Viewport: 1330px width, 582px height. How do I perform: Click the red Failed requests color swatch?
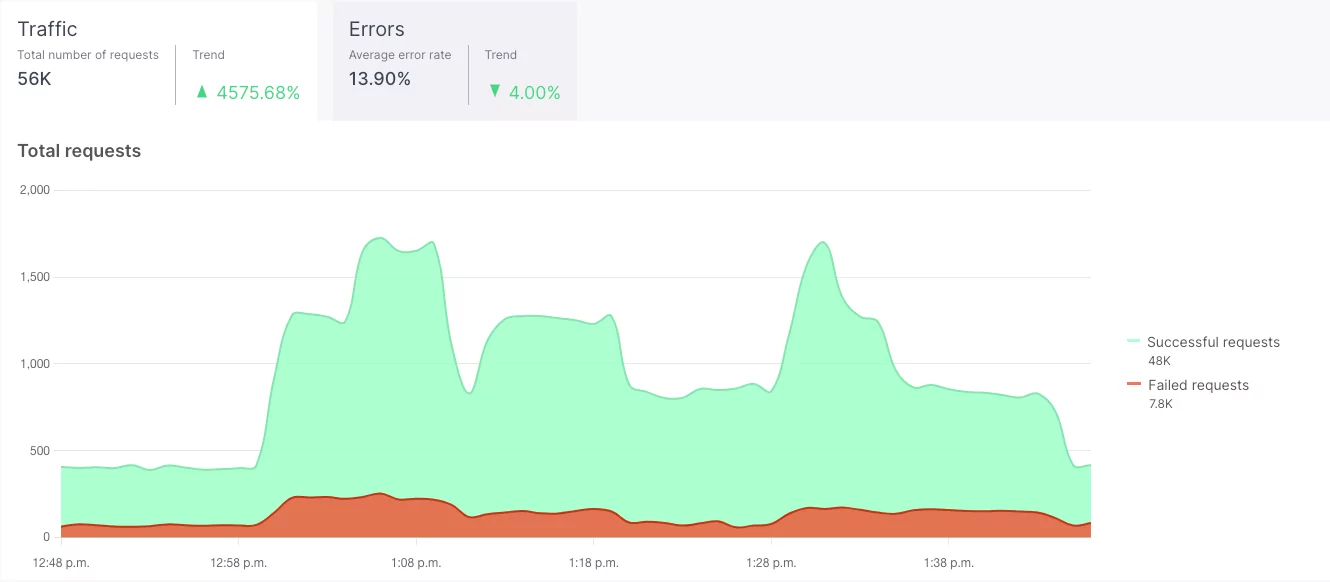1133,384
